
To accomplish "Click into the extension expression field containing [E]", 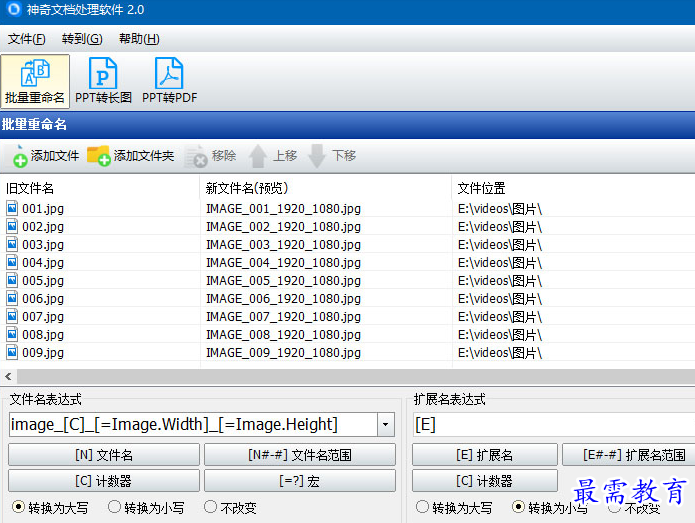I will tap(554, 425).
